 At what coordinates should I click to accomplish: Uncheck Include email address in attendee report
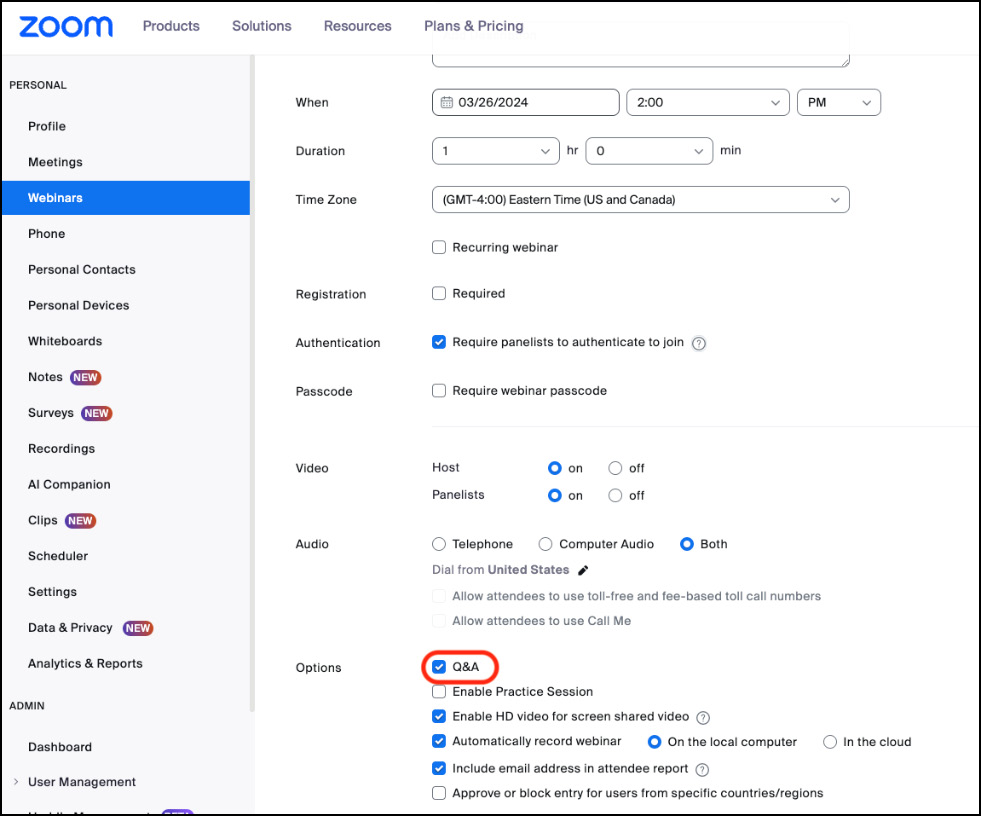[439, 768]
